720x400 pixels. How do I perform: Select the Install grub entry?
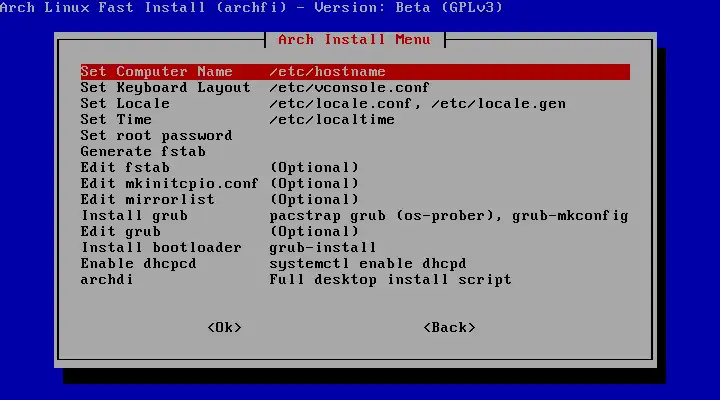(355, 216)
